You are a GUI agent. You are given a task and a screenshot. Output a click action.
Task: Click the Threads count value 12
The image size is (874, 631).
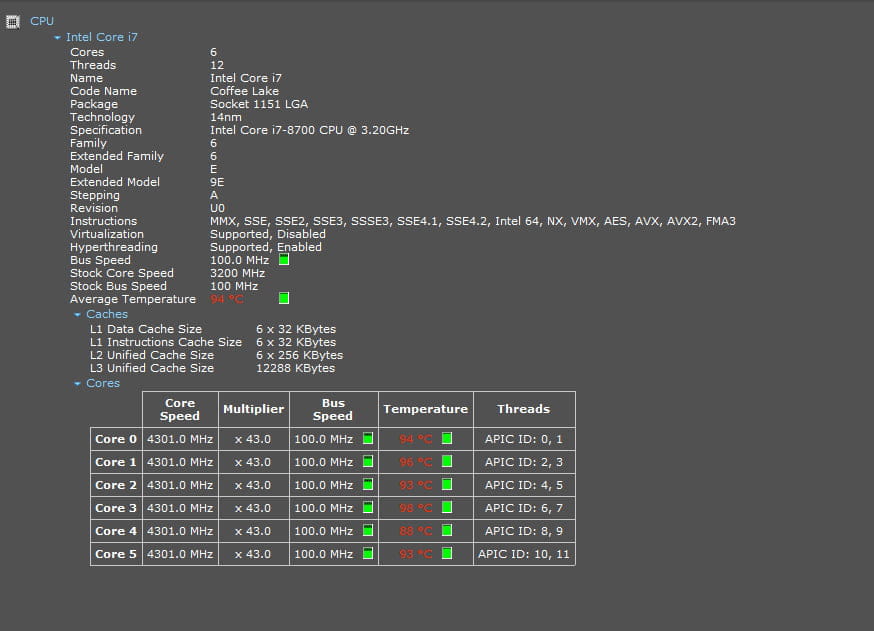217,65
